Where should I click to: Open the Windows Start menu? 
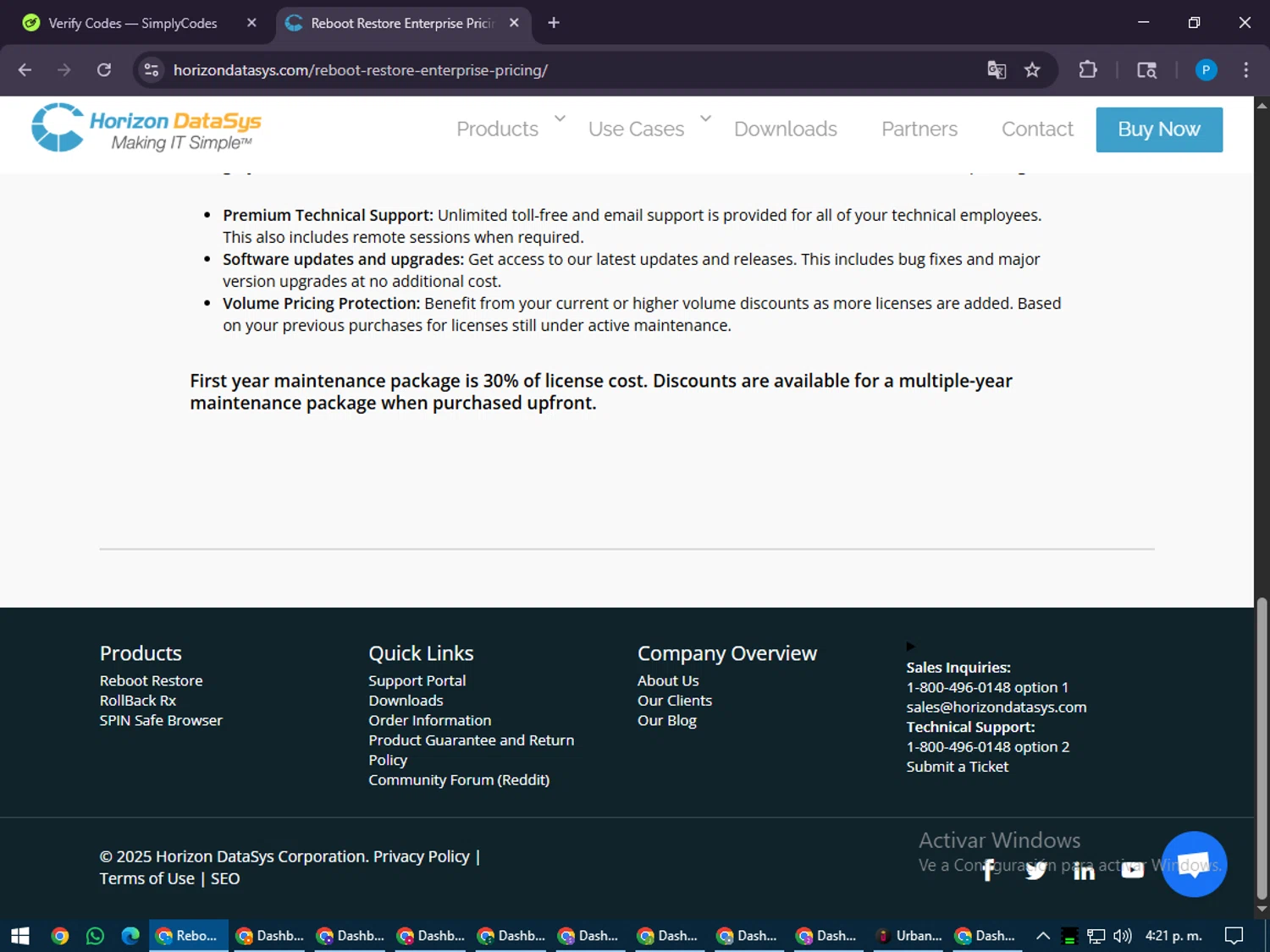tap(20, 936)
